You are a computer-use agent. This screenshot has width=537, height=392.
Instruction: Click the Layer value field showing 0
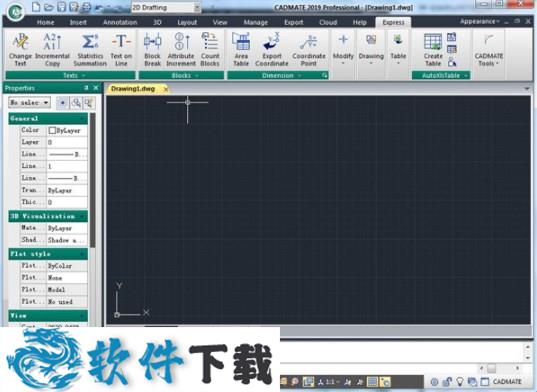67,142
